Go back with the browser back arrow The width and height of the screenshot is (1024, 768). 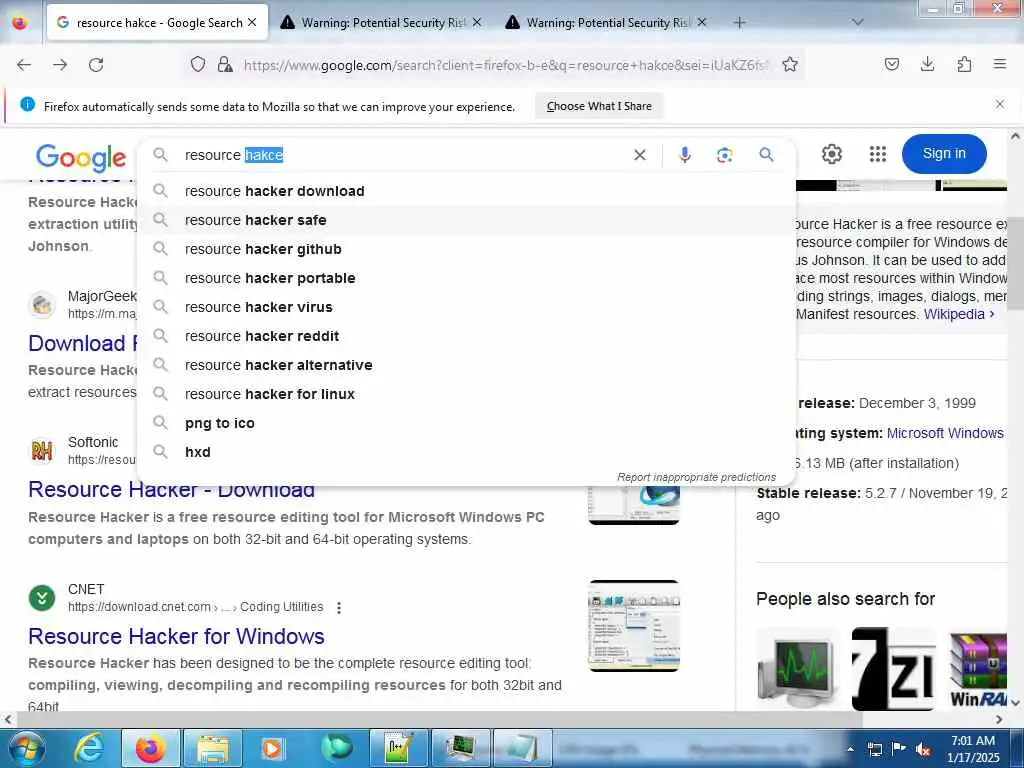24,65
